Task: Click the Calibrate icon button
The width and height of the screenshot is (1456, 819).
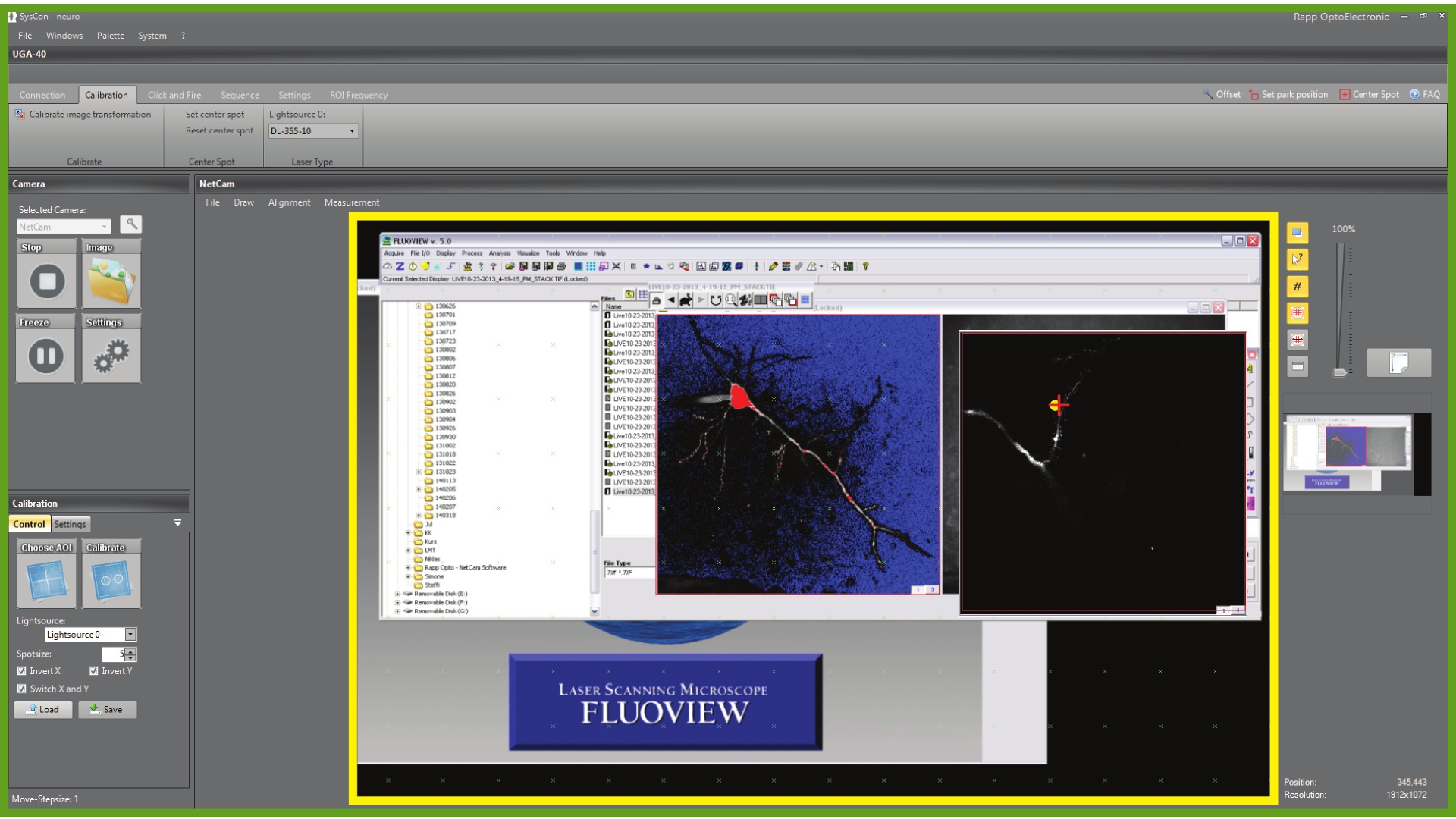Action: coord(111,581)
